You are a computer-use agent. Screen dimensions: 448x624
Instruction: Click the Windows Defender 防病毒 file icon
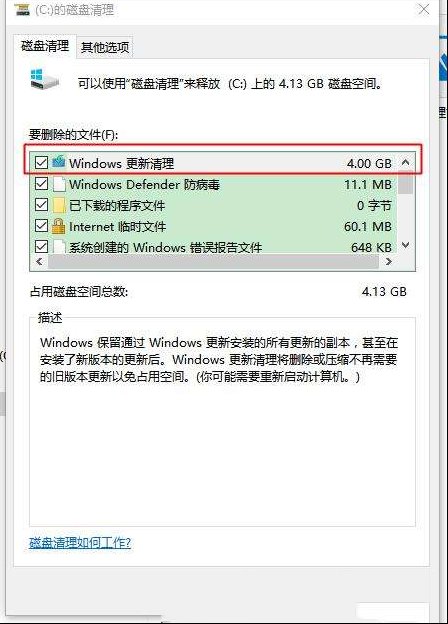[59, 184]
